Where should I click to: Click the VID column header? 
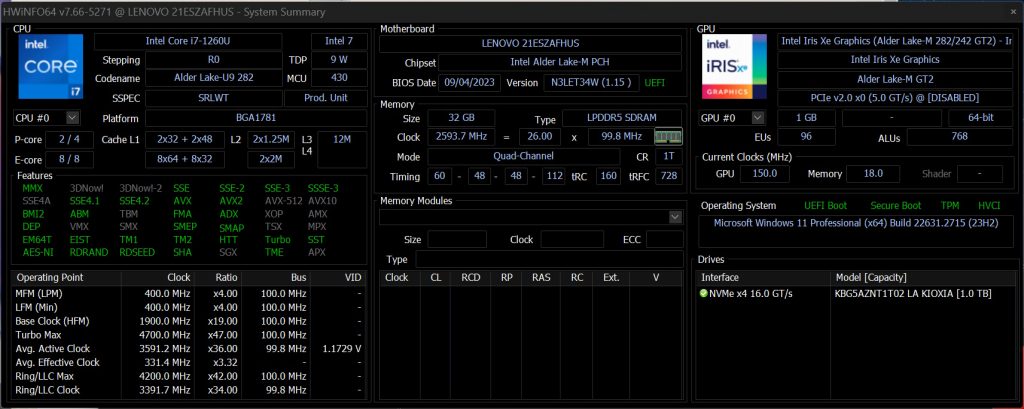pyautogui.click(x=338, y=278)
